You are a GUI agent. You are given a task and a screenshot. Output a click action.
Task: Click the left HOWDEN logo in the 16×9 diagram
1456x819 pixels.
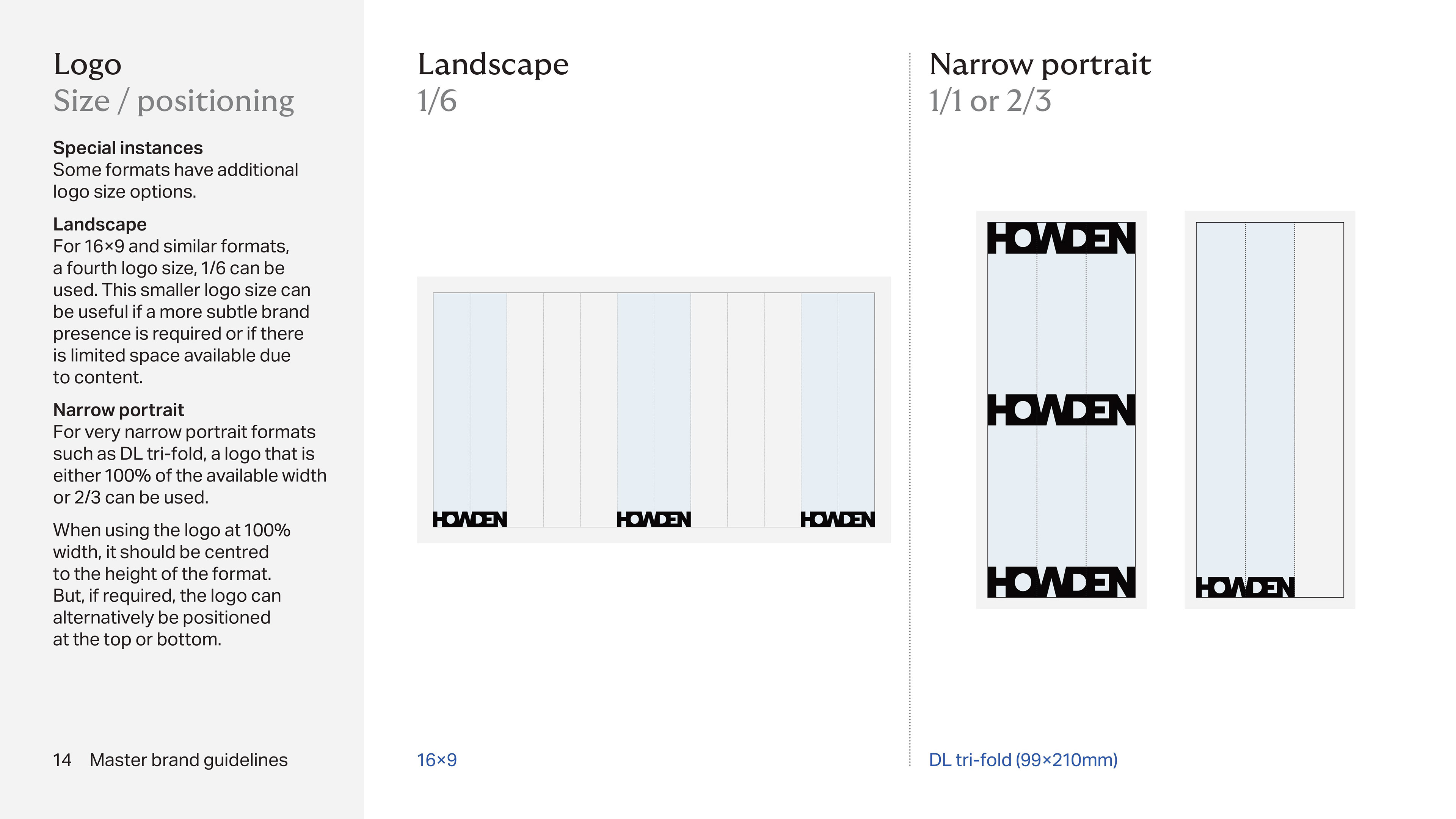coord(470,519)
